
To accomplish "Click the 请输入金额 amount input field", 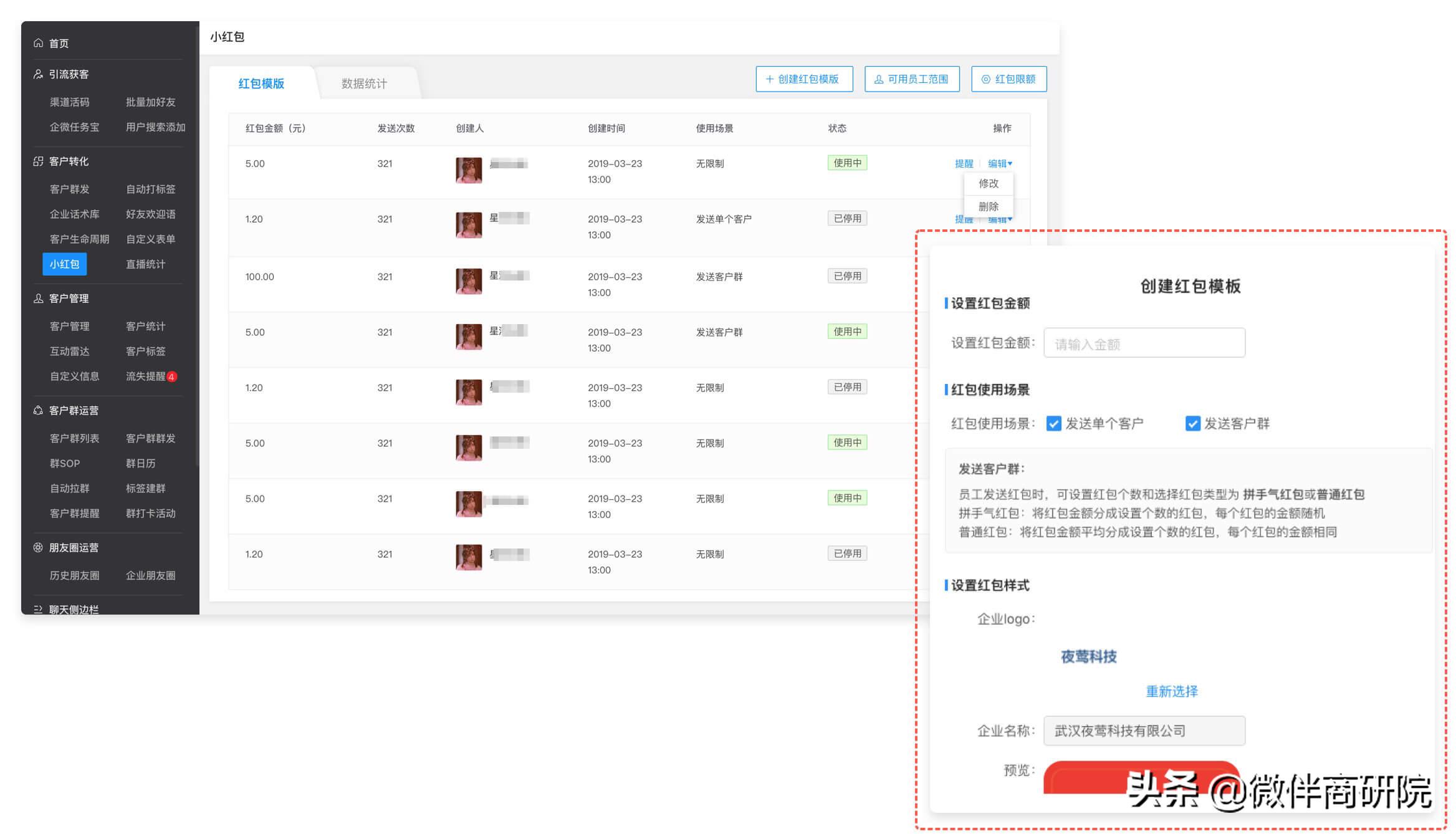I will coord(1144,343).
